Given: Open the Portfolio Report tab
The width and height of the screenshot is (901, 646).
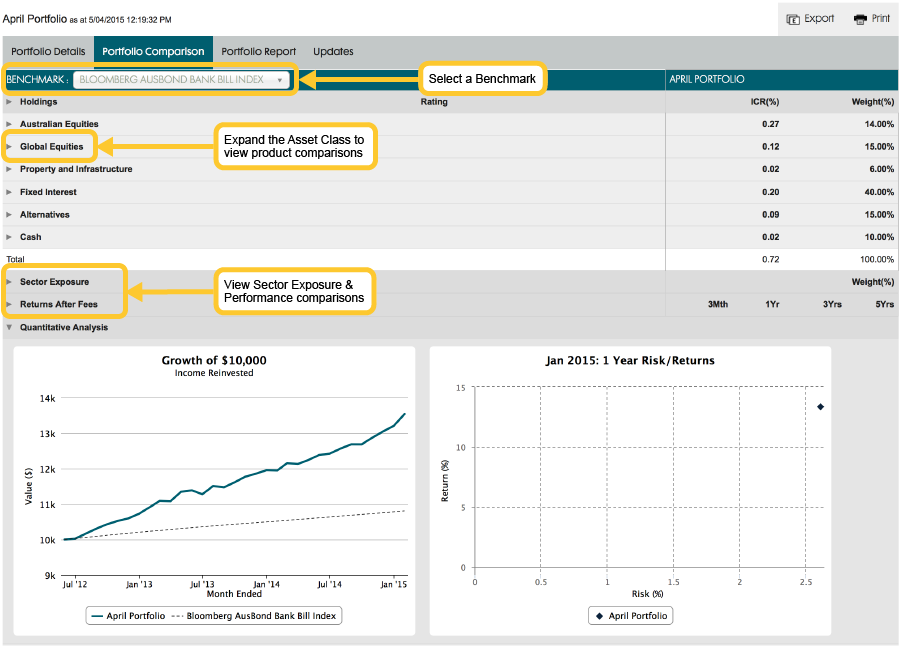Looking at the screenshot, I should pos(258,51).
